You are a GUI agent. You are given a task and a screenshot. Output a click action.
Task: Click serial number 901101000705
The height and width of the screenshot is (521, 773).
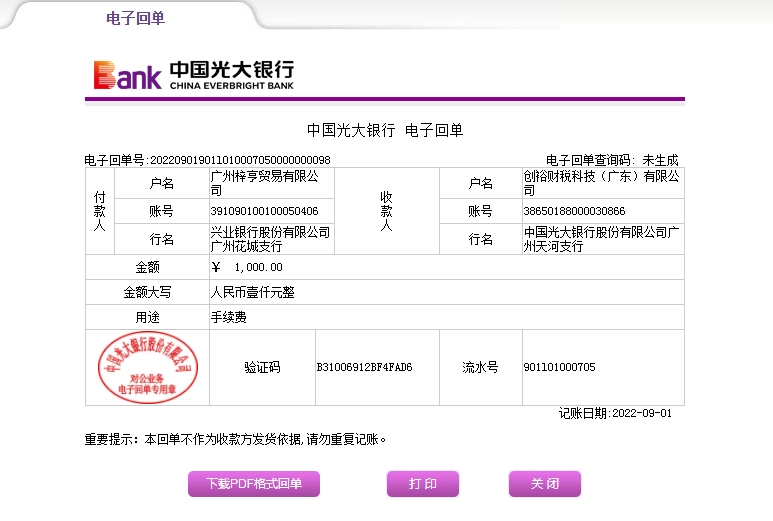560,367
